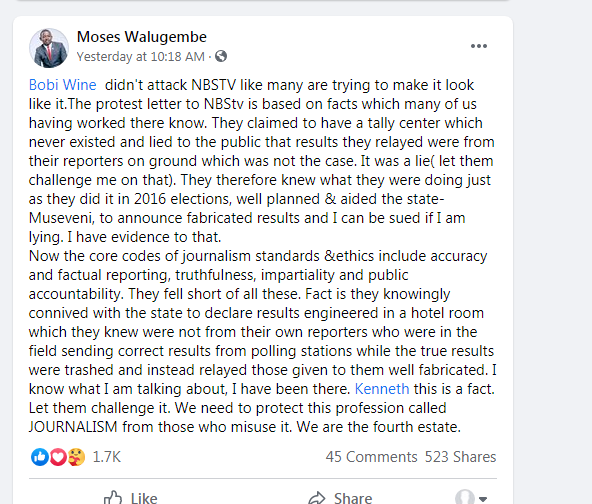The image size is (592, 504).
Task: Open the Kenneth tagged name link
Action: coord(382,389)
